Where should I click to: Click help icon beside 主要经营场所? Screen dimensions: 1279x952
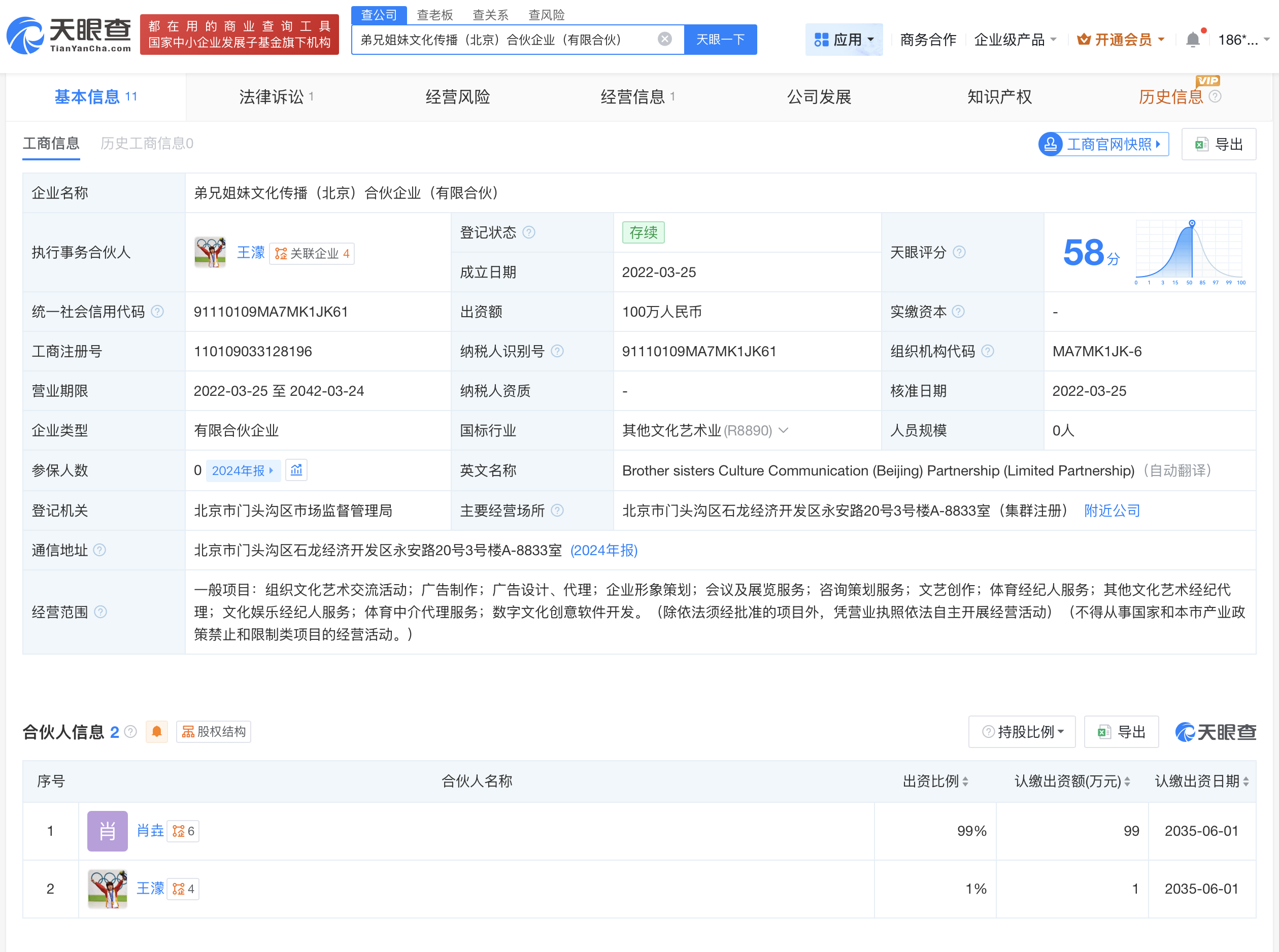coord(557,510)
